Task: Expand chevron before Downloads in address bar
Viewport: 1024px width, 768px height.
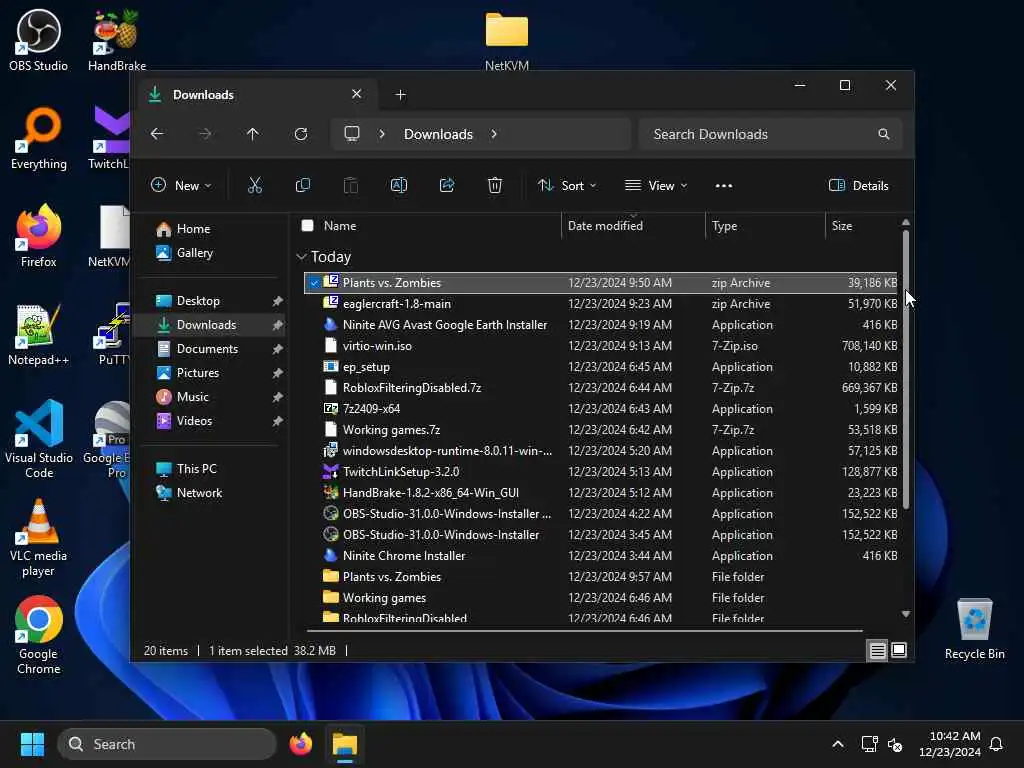Action: coord(382,134)
